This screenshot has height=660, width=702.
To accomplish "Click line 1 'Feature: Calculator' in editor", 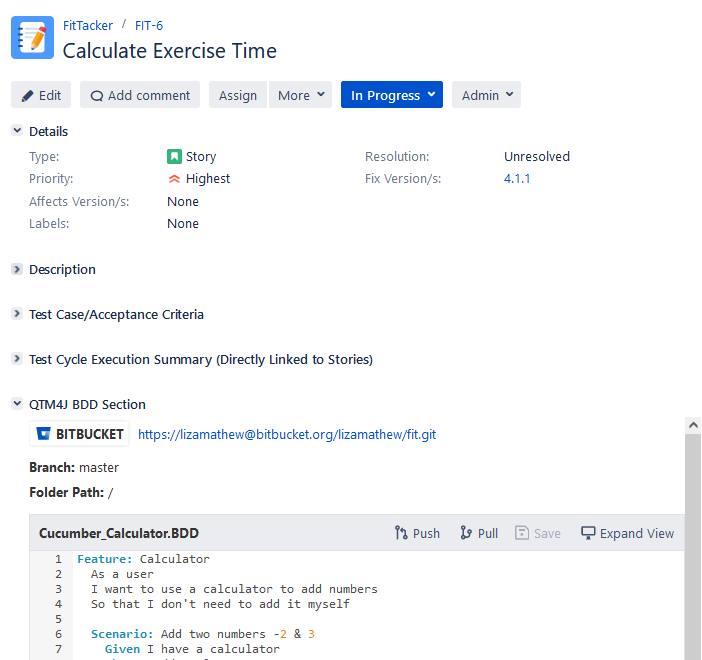I will pos(143,559).
